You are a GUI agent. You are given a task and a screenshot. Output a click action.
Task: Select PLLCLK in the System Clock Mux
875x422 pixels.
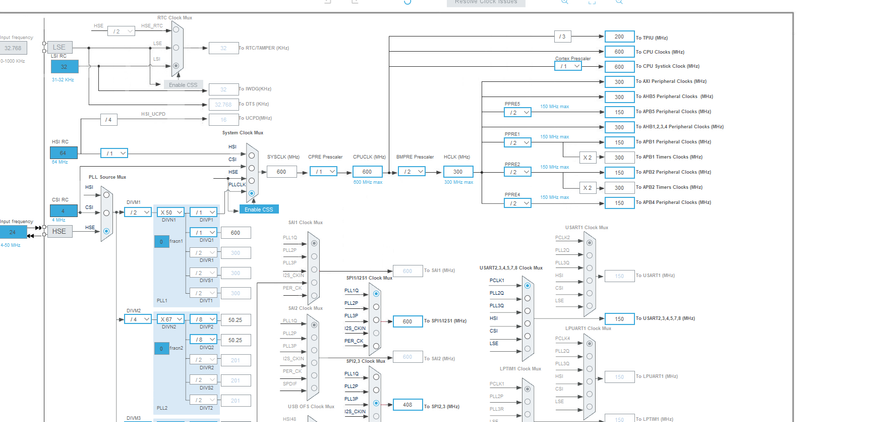[x=252, y=193]
